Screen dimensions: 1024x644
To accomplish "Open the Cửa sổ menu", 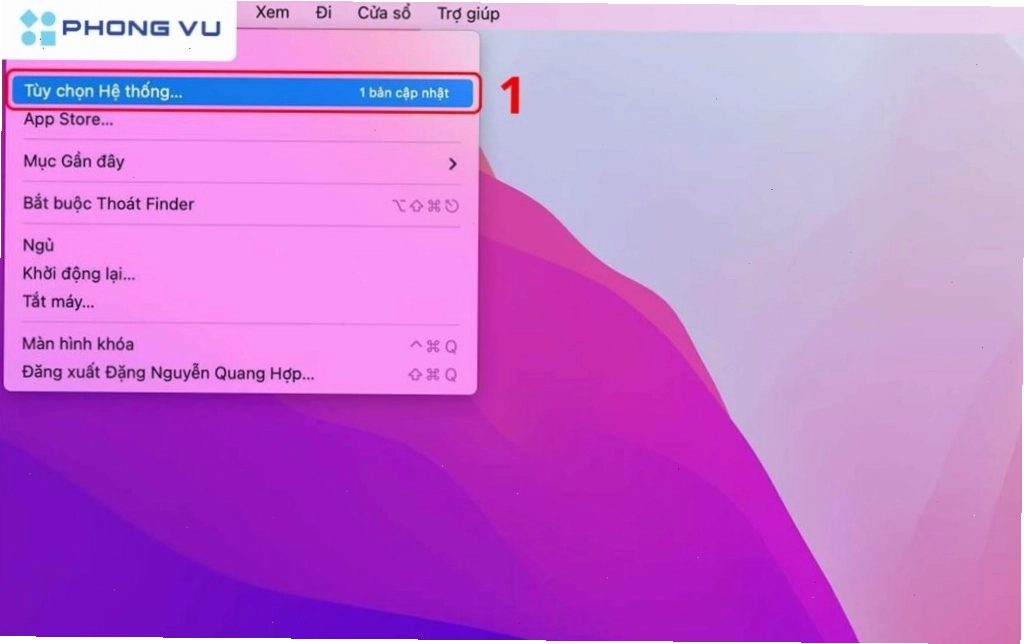I will [x=384, y=13].
